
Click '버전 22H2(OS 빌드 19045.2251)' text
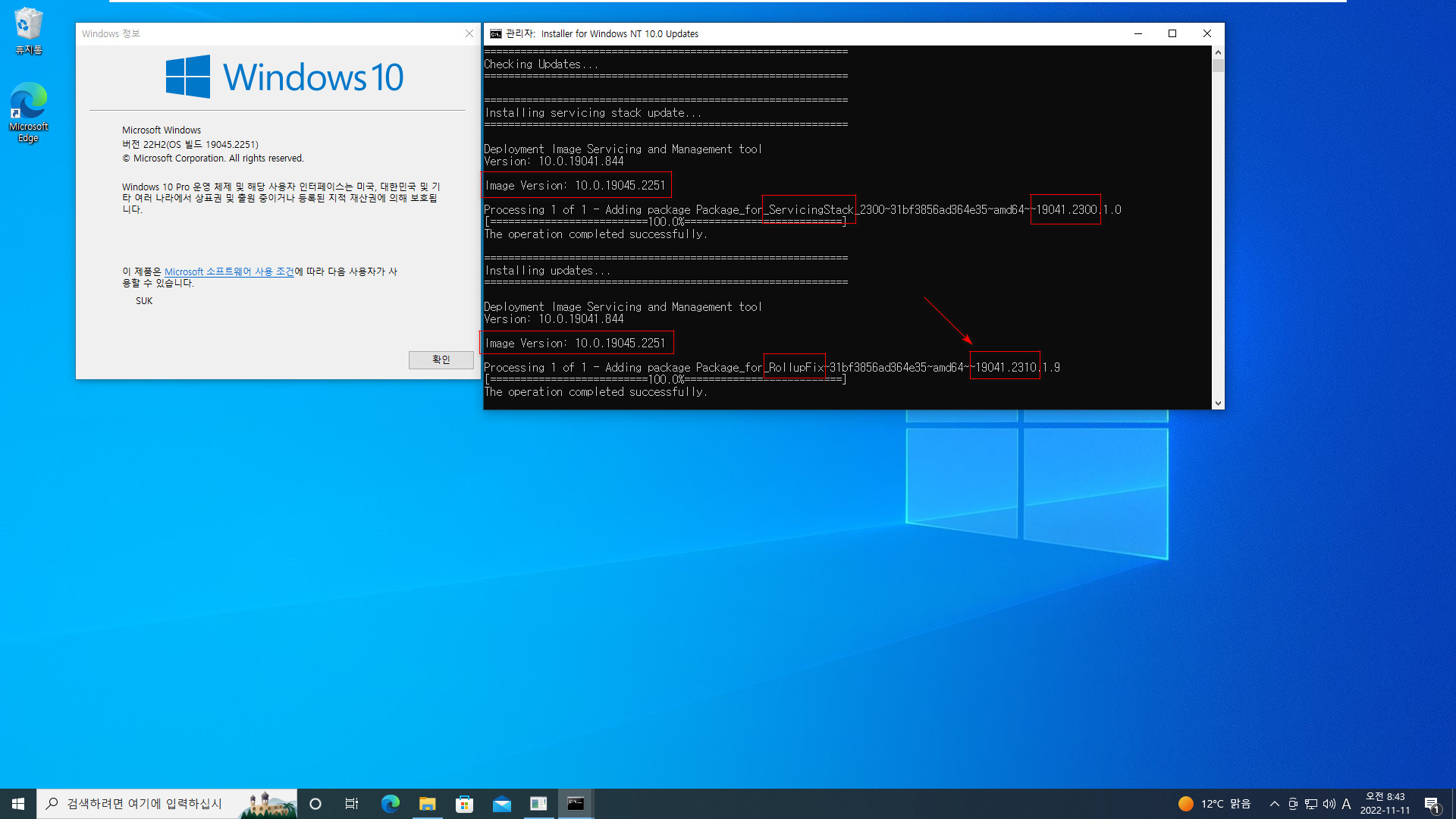coord(190,144)
